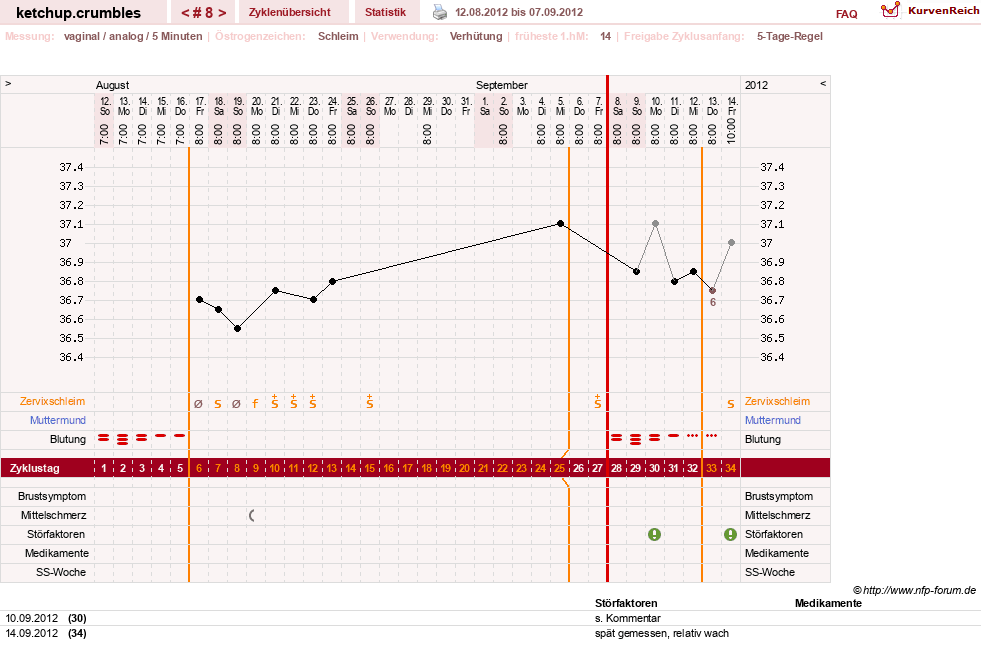This screenshot has width=981, height=662.
Task: Click the August month header
Action: [x=113, y=85]
